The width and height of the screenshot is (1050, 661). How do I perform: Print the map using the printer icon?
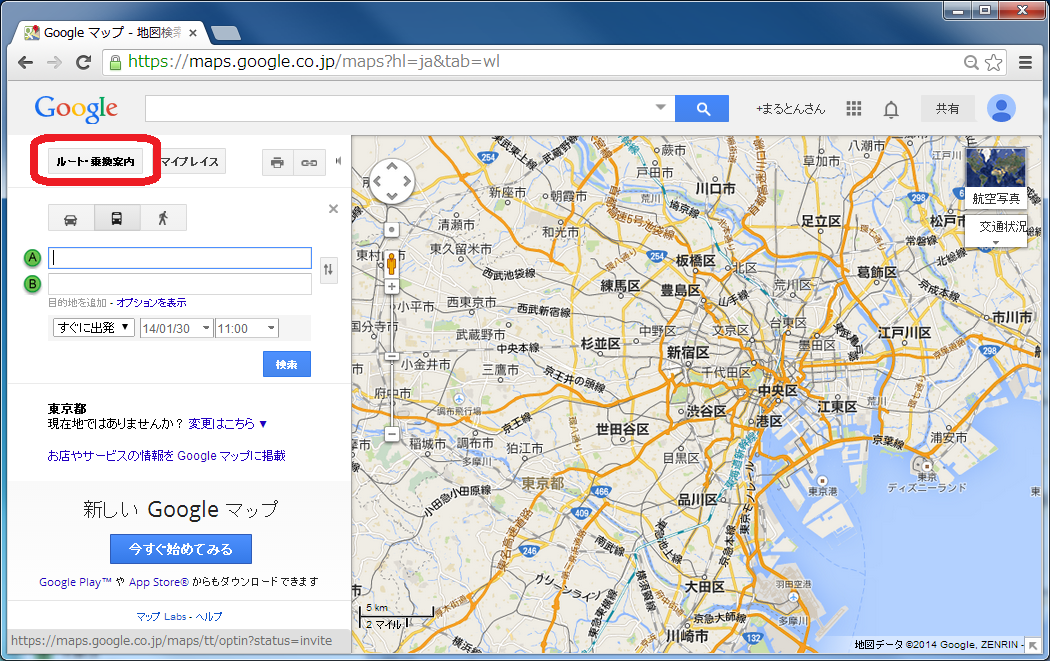click(x=277, y=162)
